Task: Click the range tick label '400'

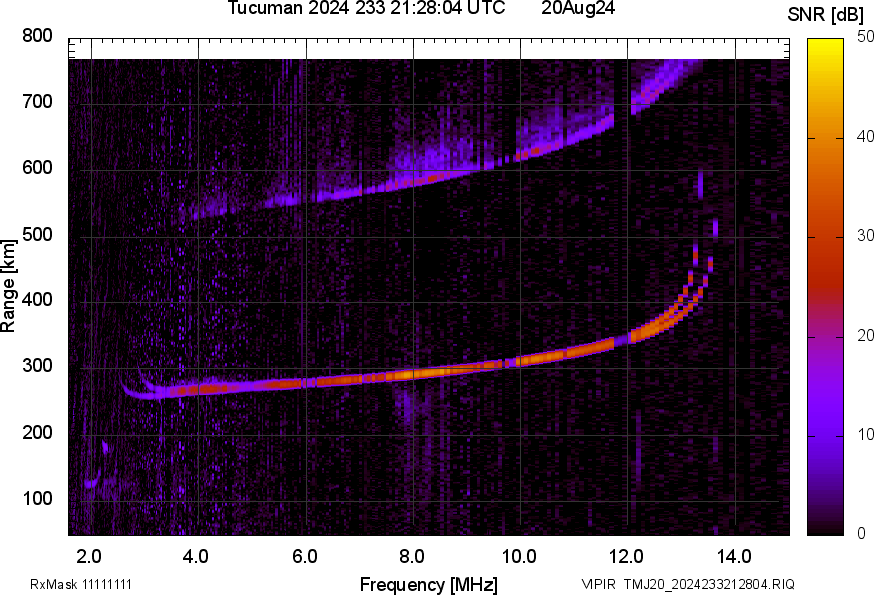Action: pyautogui.click(x=37, y=300)
